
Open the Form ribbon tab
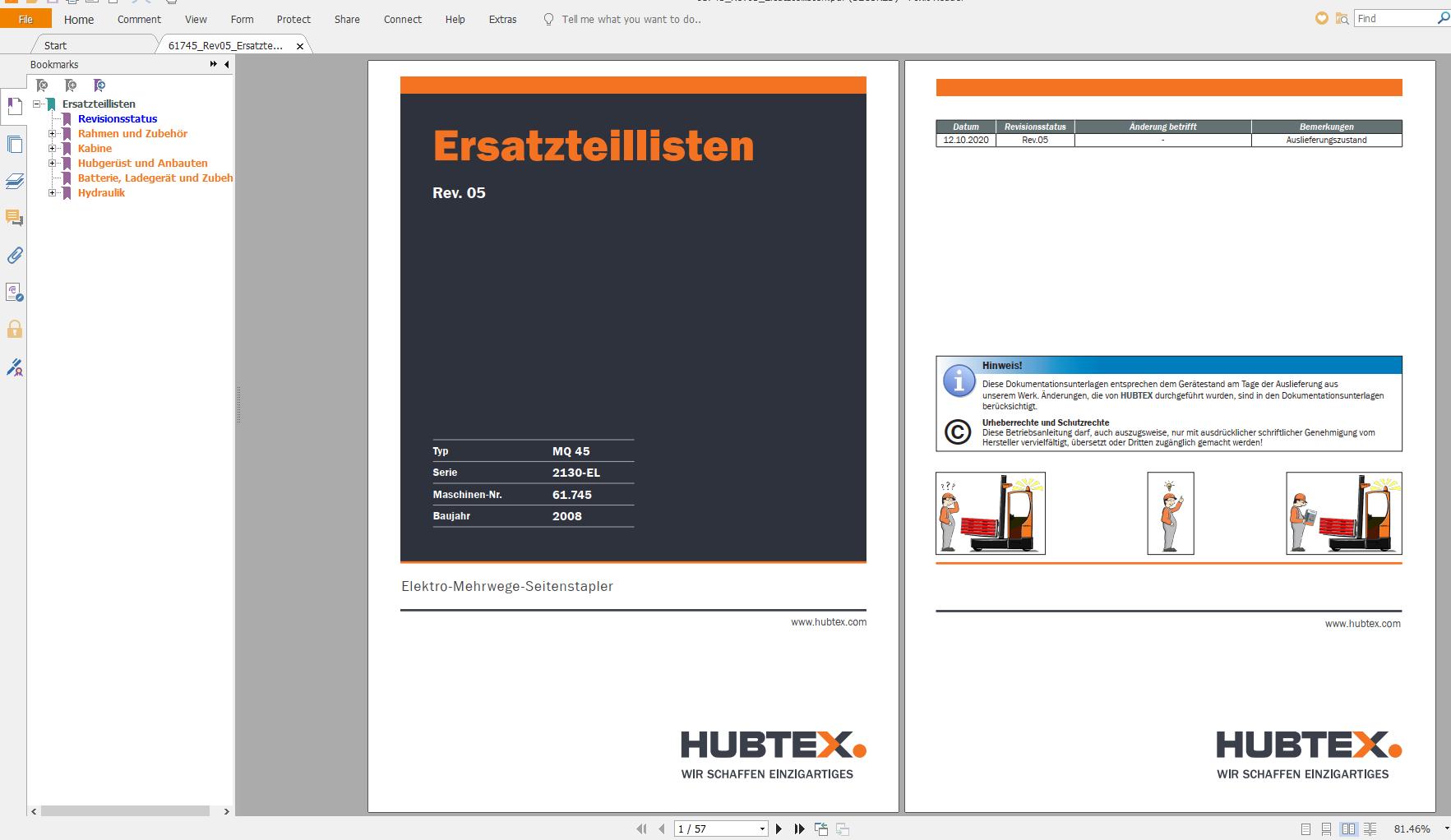click(242, 19)
